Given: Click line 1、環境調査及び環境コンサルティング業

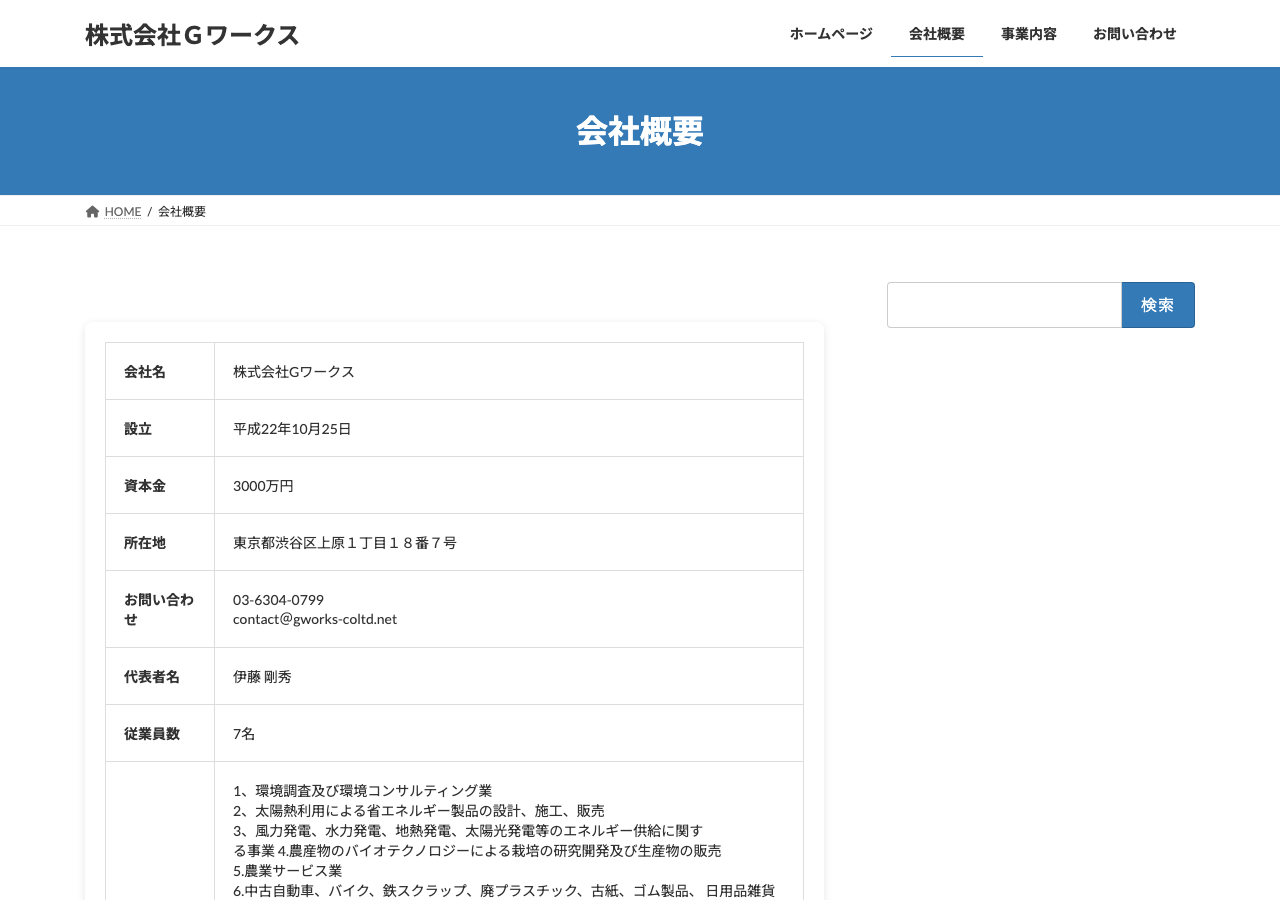Looking at the screenshot, I should [363, 790].
